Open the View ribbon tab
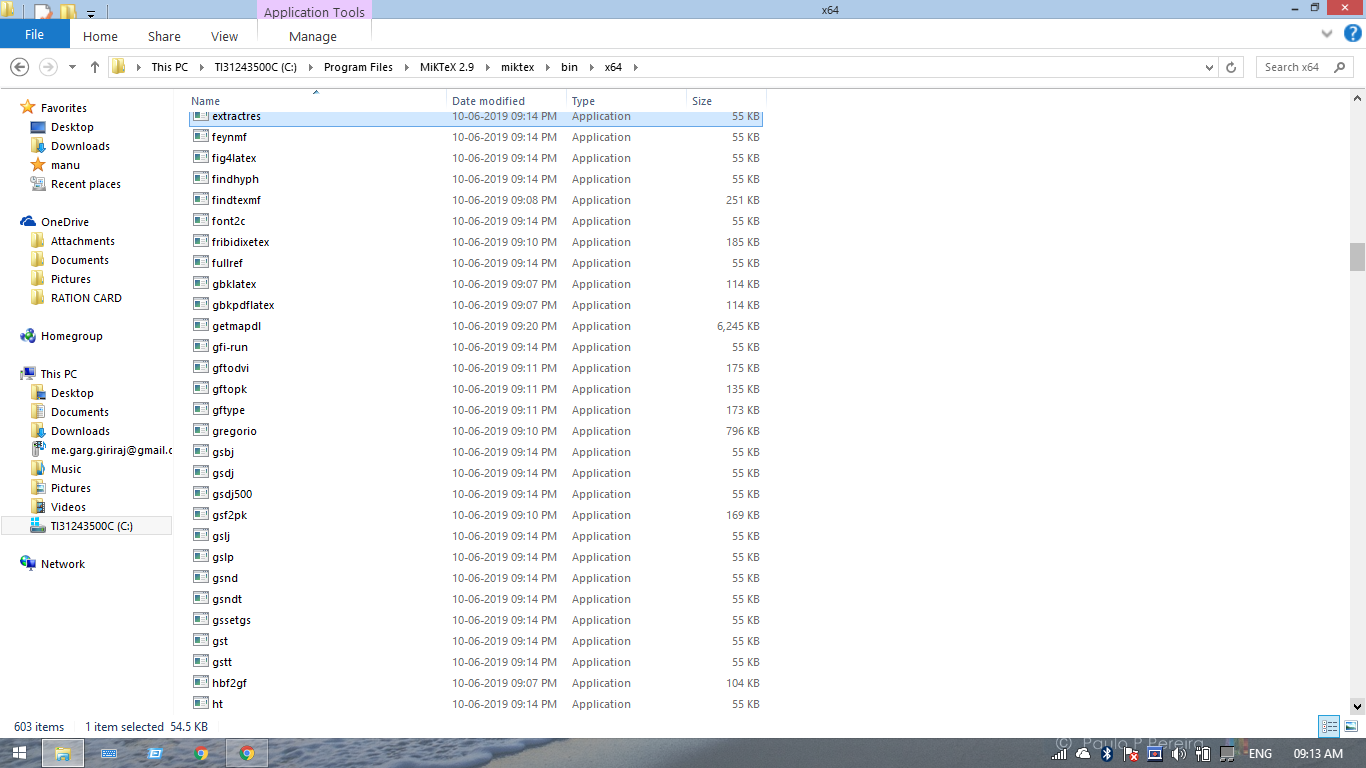The height and width of the screenshot is (768, 1366). pyautogui.click(x=224, y=36)
